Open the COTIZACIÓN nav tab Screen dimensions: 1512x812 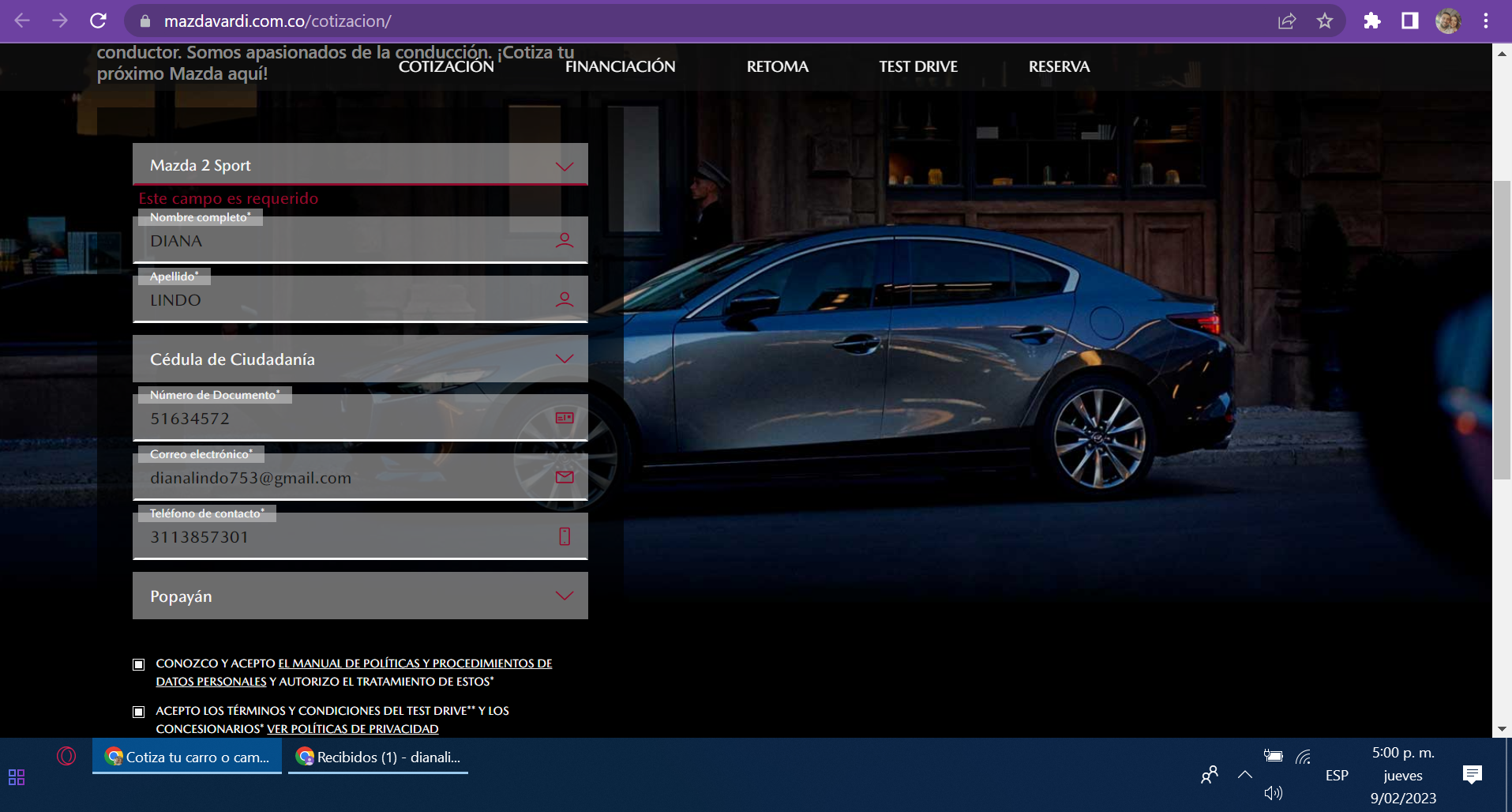click(x=446, y=66)
